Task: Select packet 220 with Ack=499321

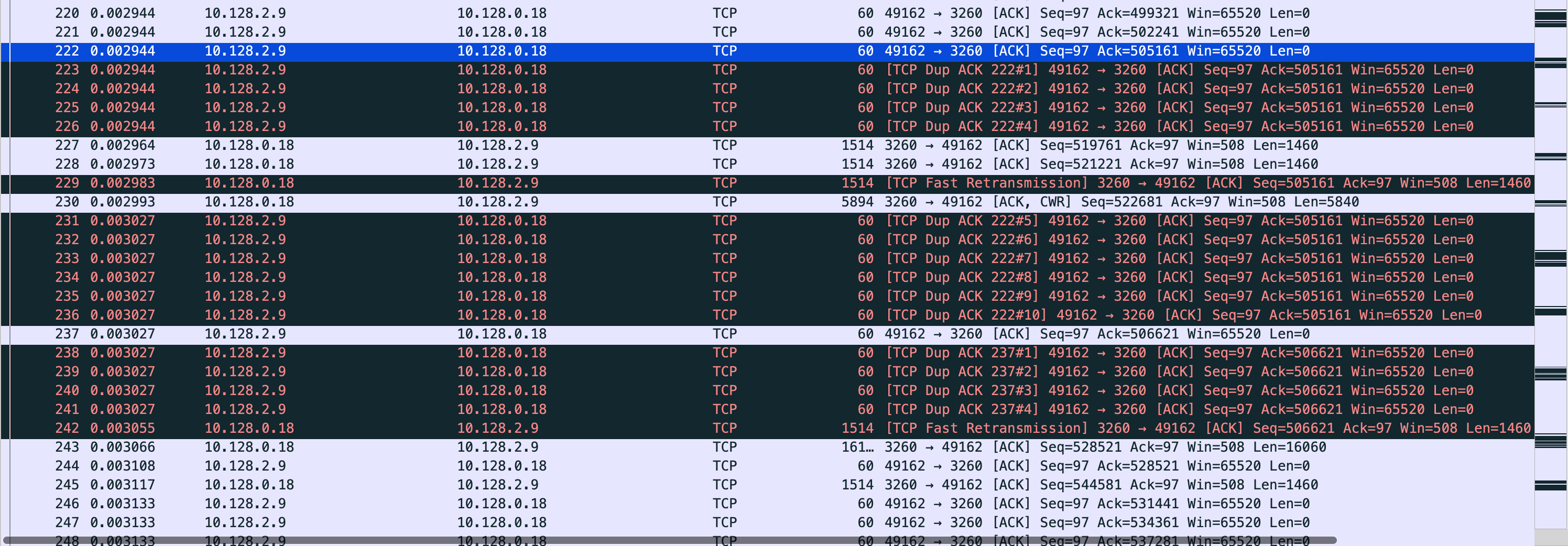Action: pyautogui.click(x=767, y=14)
